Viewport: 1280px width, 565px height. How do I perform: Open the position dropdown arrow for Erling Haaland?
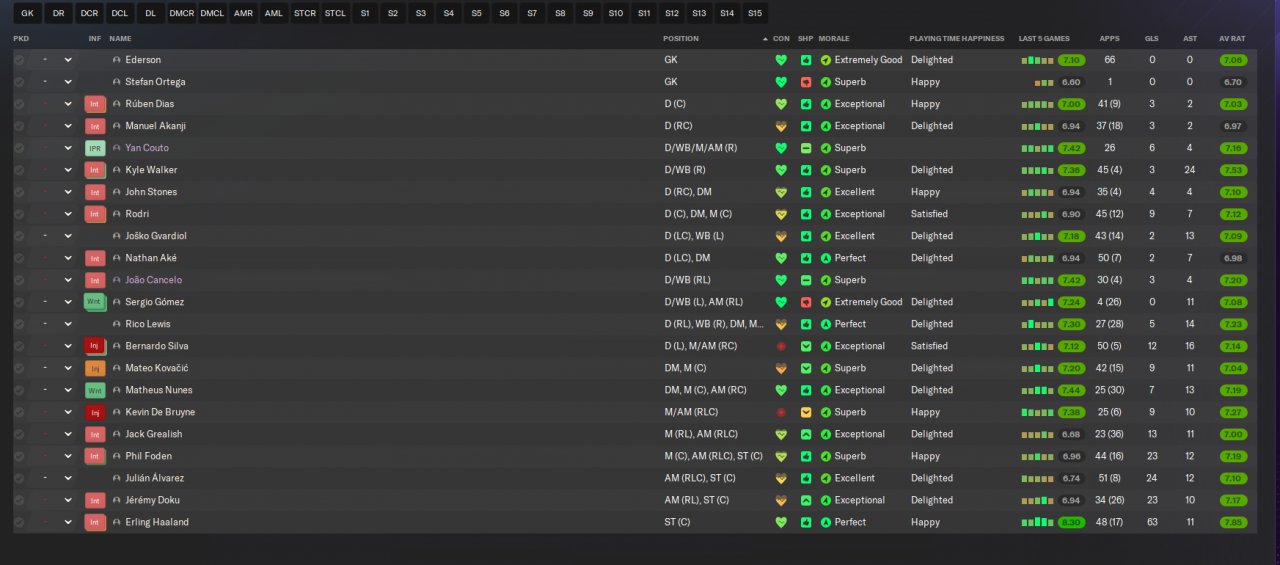(x=68, y=522)
